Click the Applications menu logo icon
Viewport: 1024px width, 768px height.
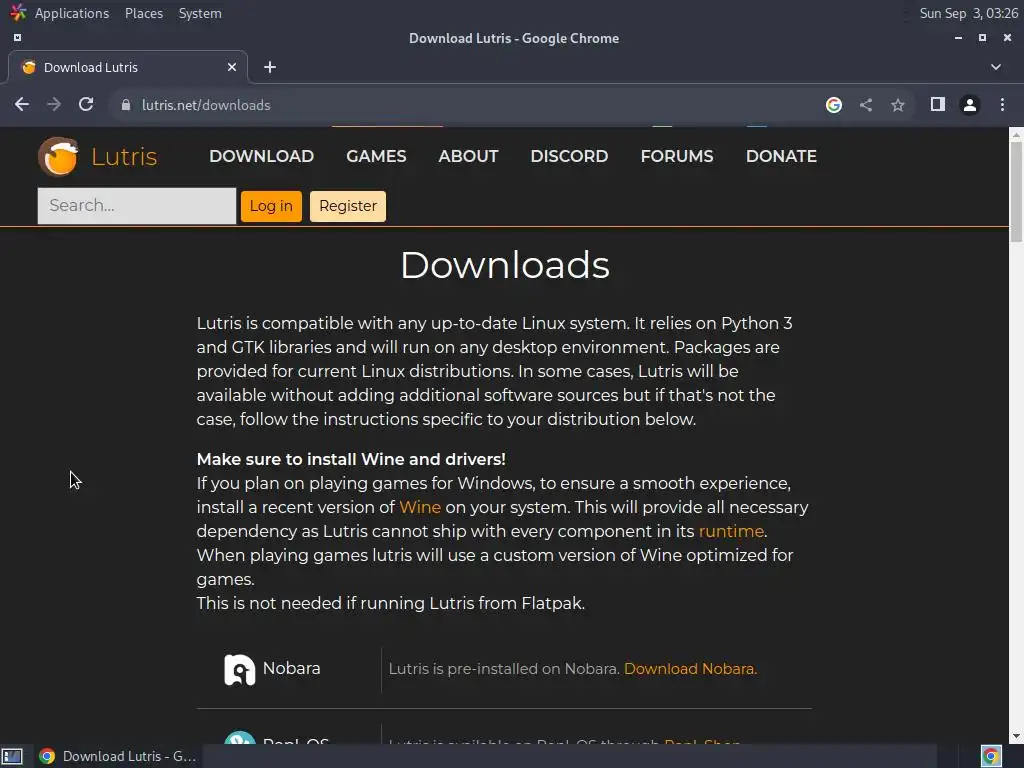point(18,12)
